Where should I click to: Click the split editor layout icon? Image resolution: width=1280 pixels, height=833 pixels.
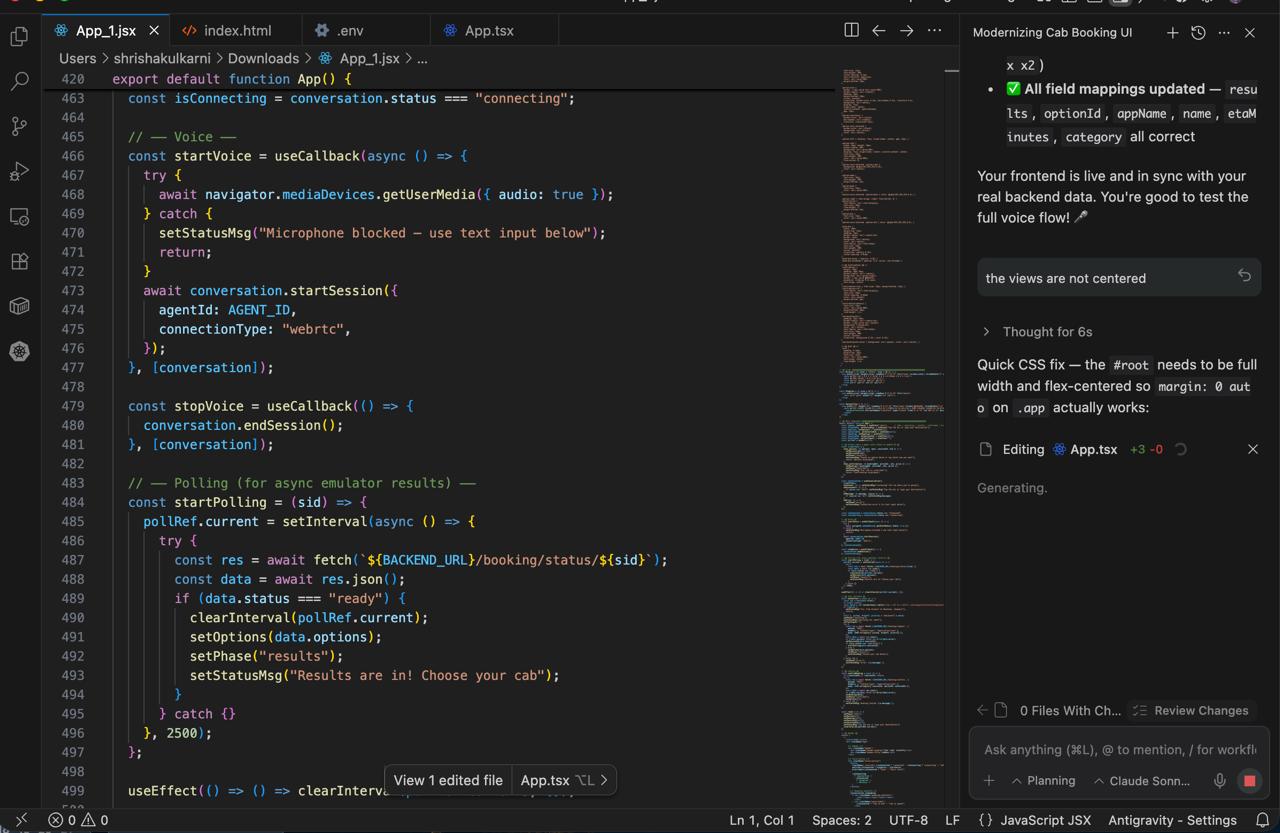coord(851,31)
